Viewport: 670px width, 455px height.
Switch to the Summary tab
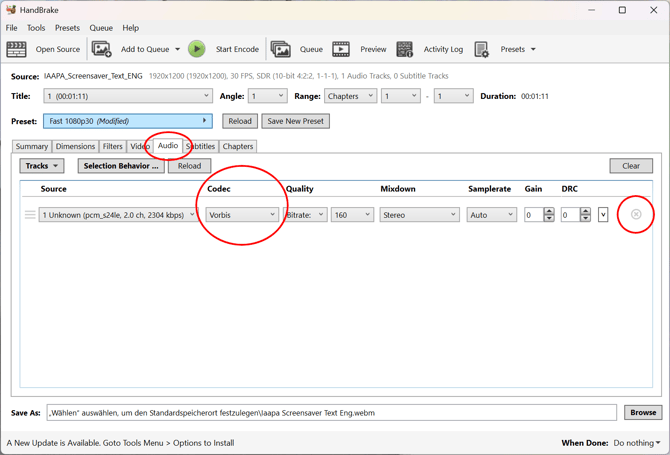click(32, 146)
